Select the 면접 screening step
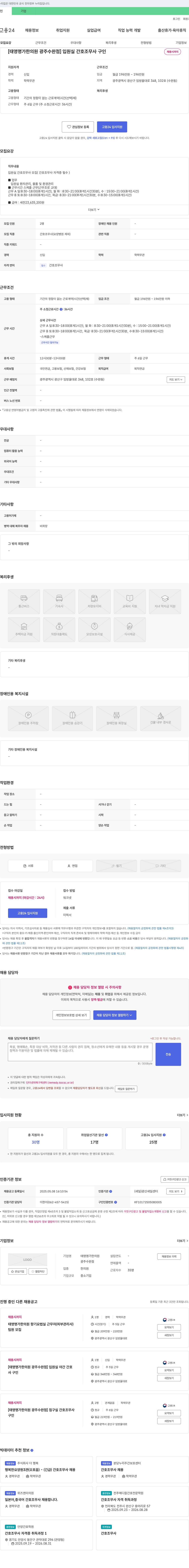 (x=73, y=866)
